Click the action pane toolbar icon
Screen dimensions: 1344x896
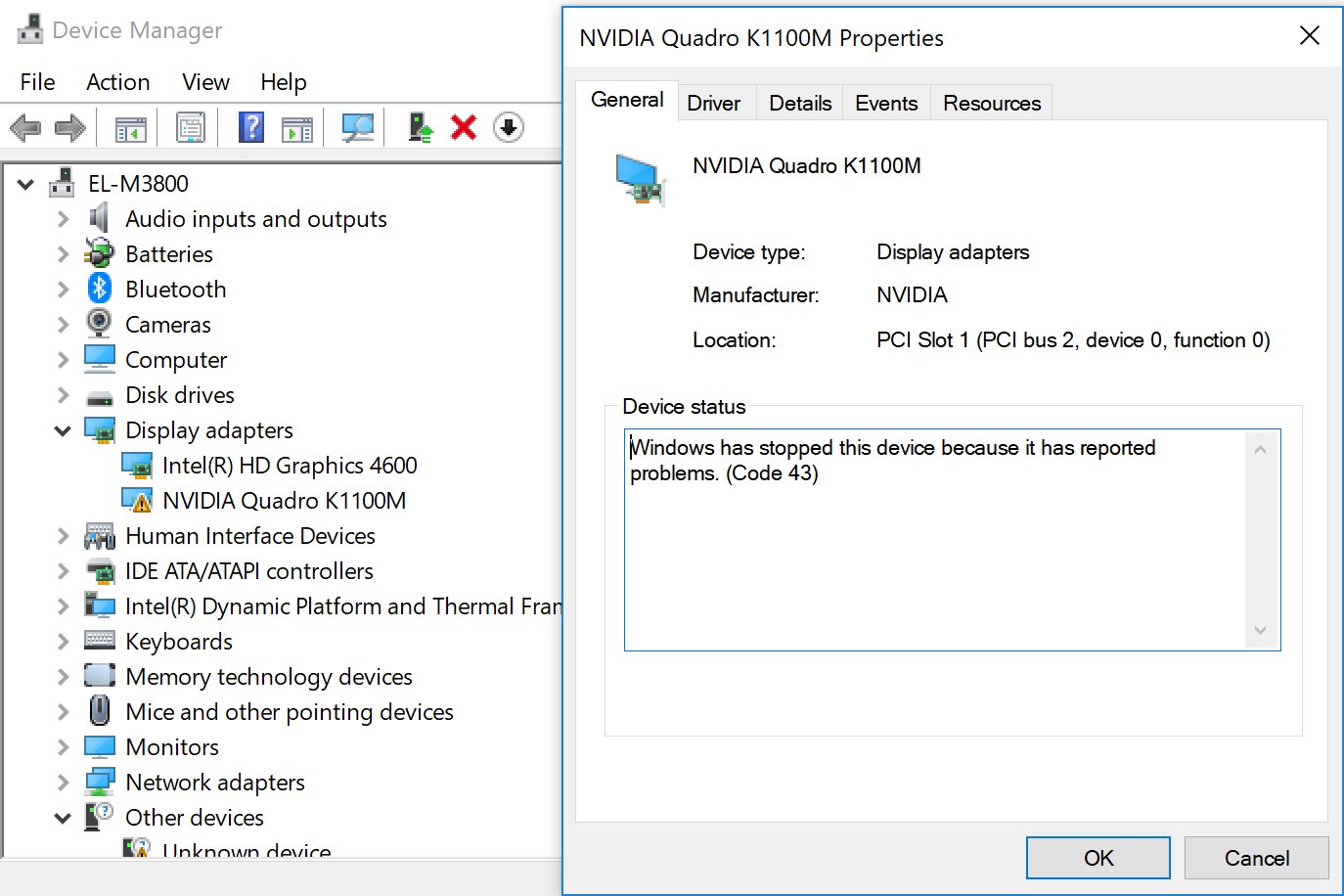pos(297,128)
